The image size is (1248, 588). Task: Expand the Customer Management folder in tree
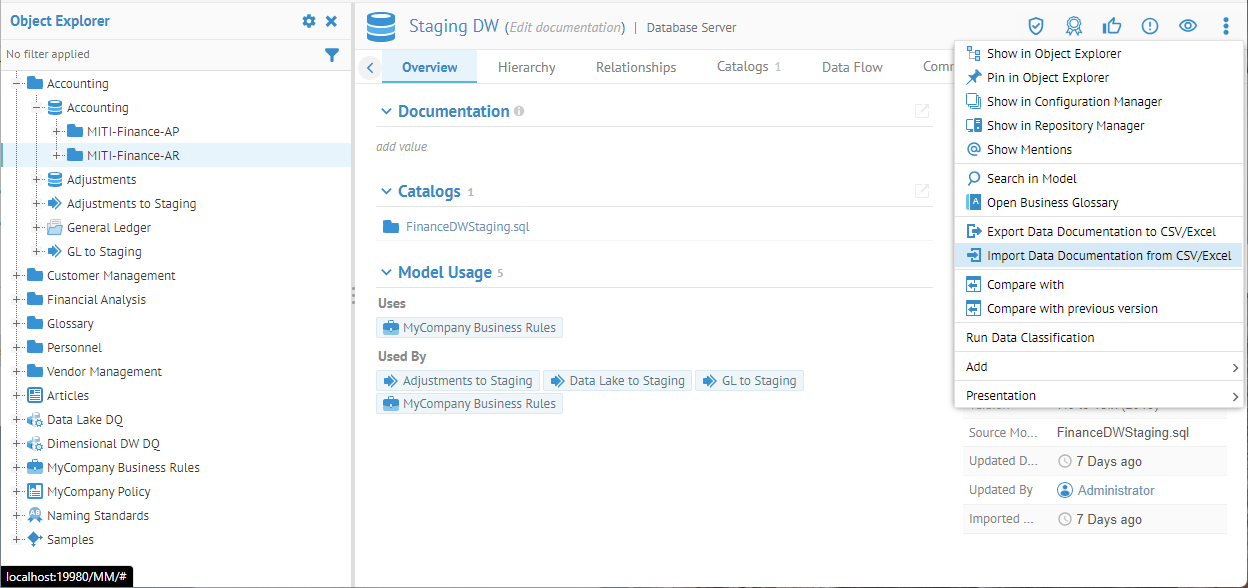click(x=17, y=276)
